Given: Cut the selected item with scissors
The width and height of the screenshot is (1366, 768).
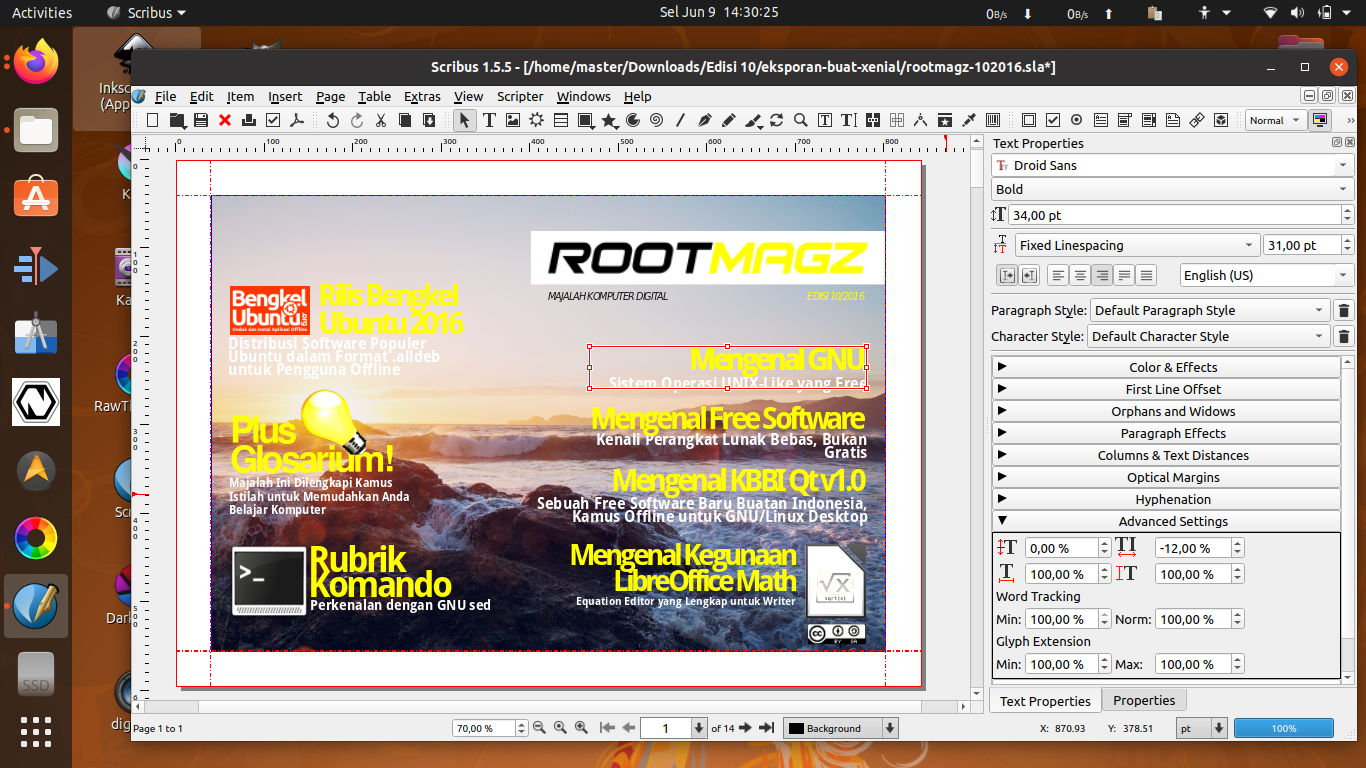Looking at the screenshot, I should (381, 120).
